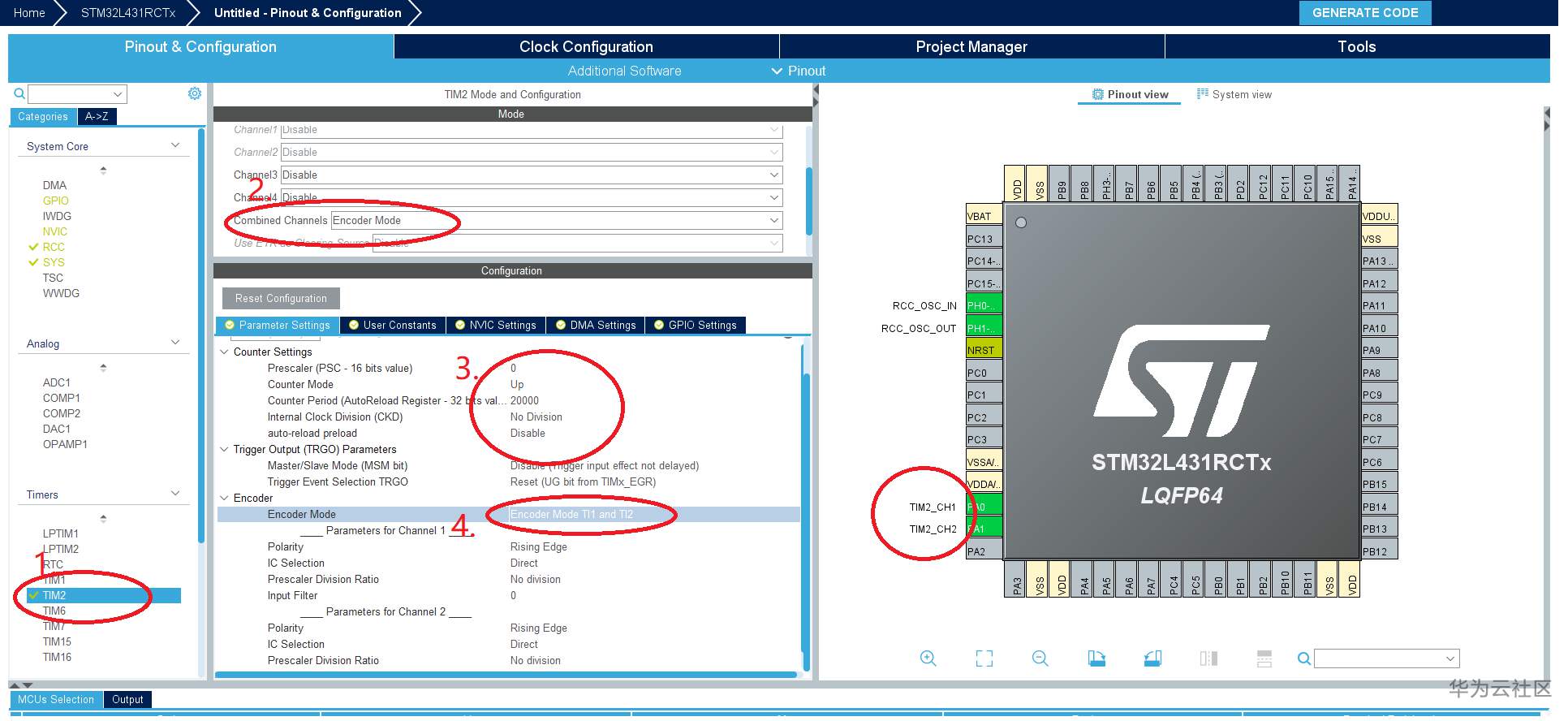
Task: Fit the chip view to the window
Action: (984, 658)
